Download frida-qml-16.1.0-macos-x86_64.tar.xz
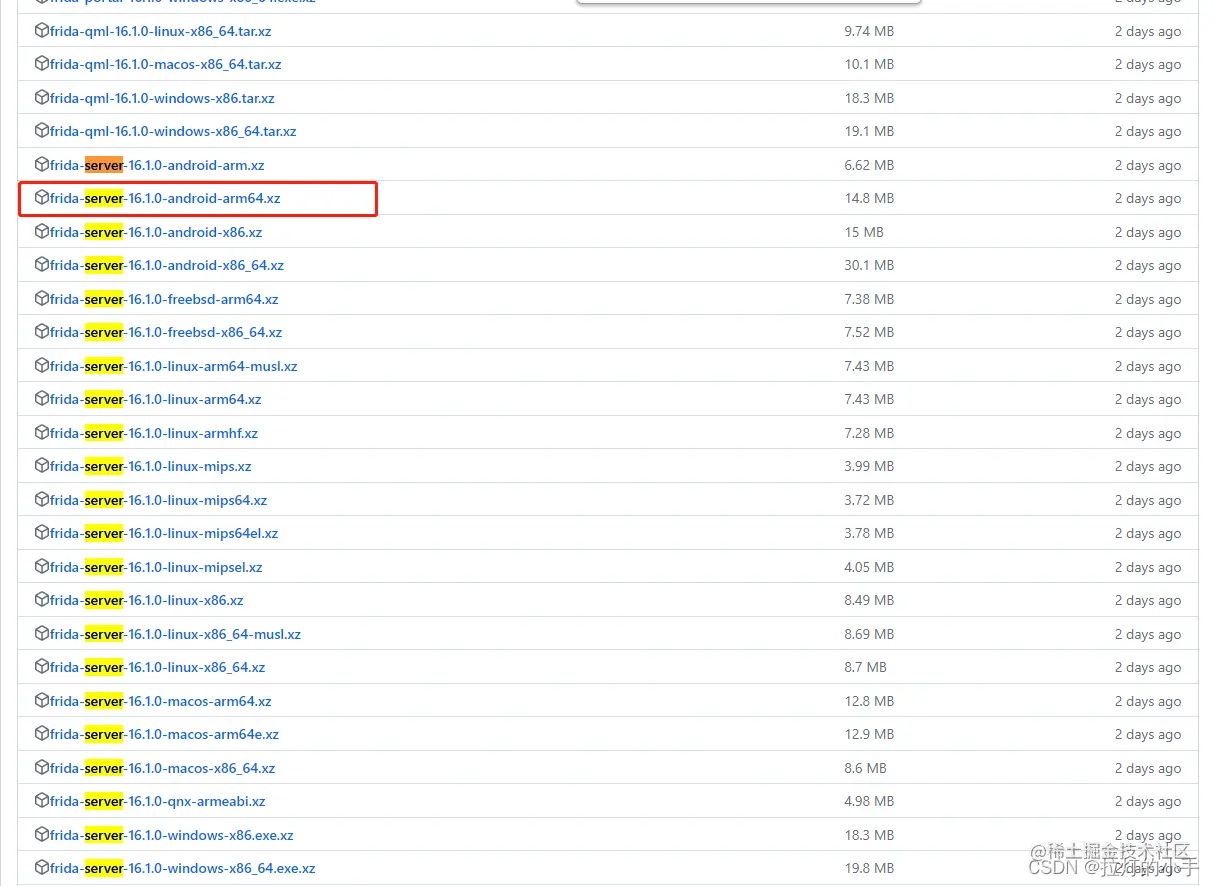The width and height of the screenshot is (1215, 886). click(166, 64)
